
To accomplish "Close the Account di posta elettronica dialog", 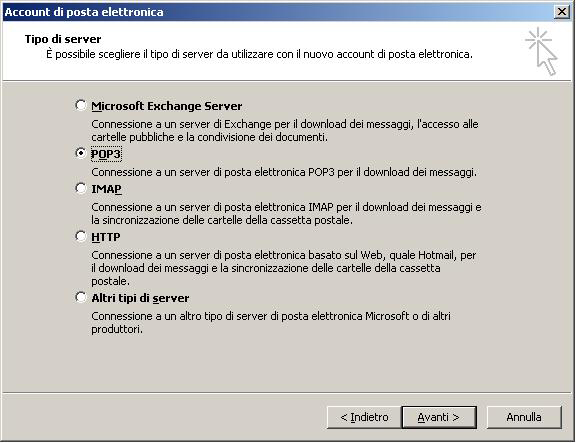I will point(562,12).
